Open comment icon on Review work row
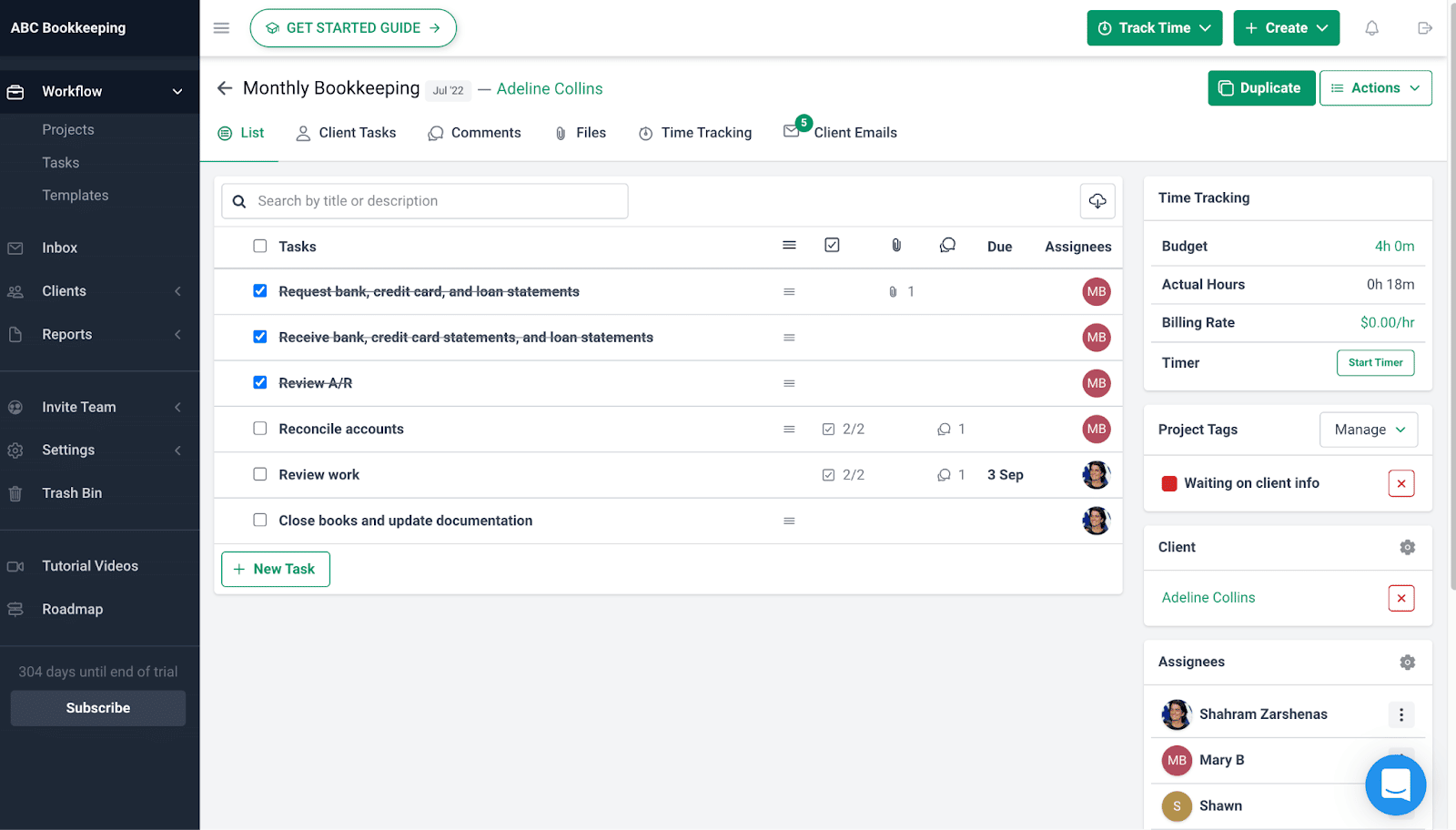Image resolution: width=1456 pixels, height=830 pixels. (x=944, y=475)
